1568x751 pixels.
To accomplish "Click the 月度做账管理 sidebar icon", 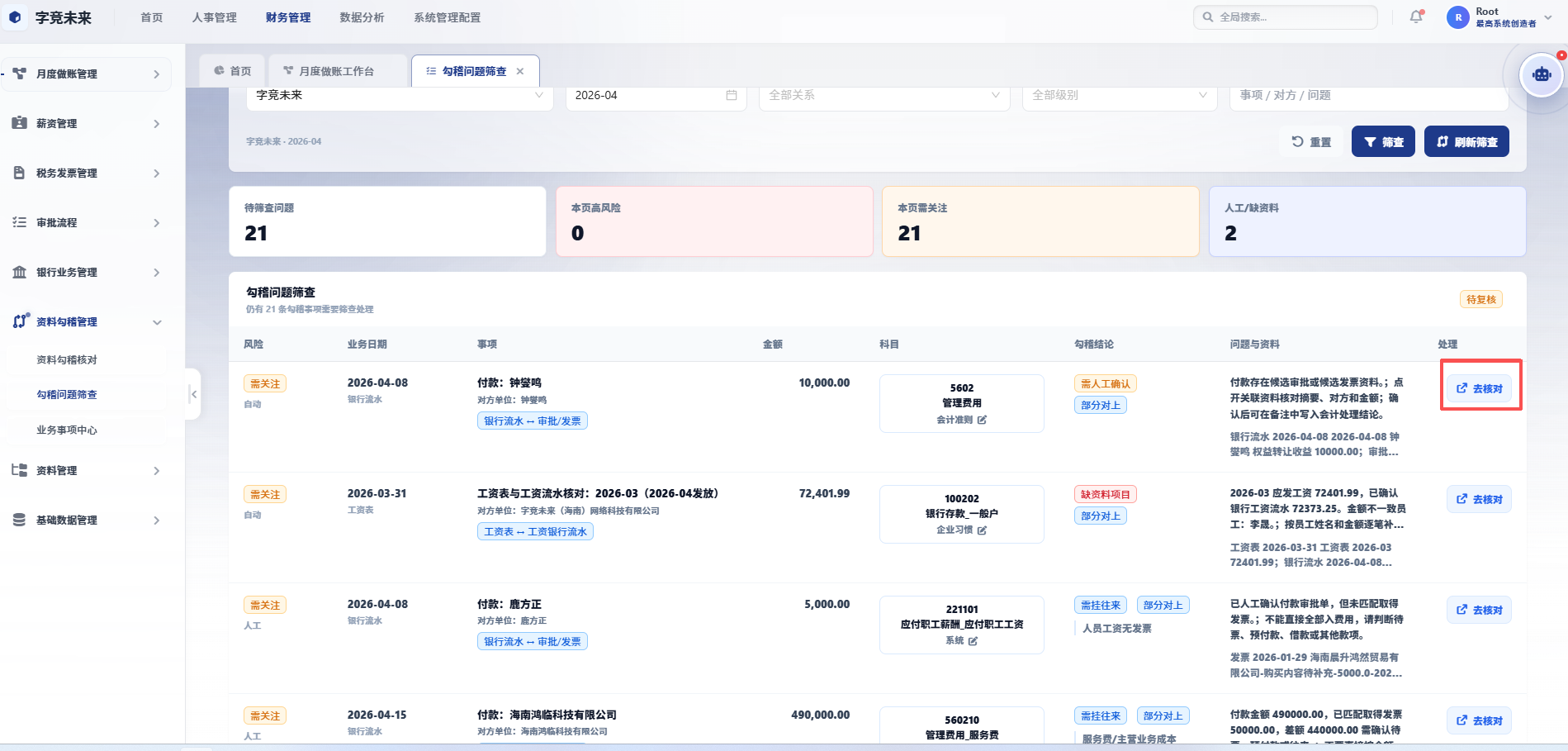I will [x=19, y=74].
